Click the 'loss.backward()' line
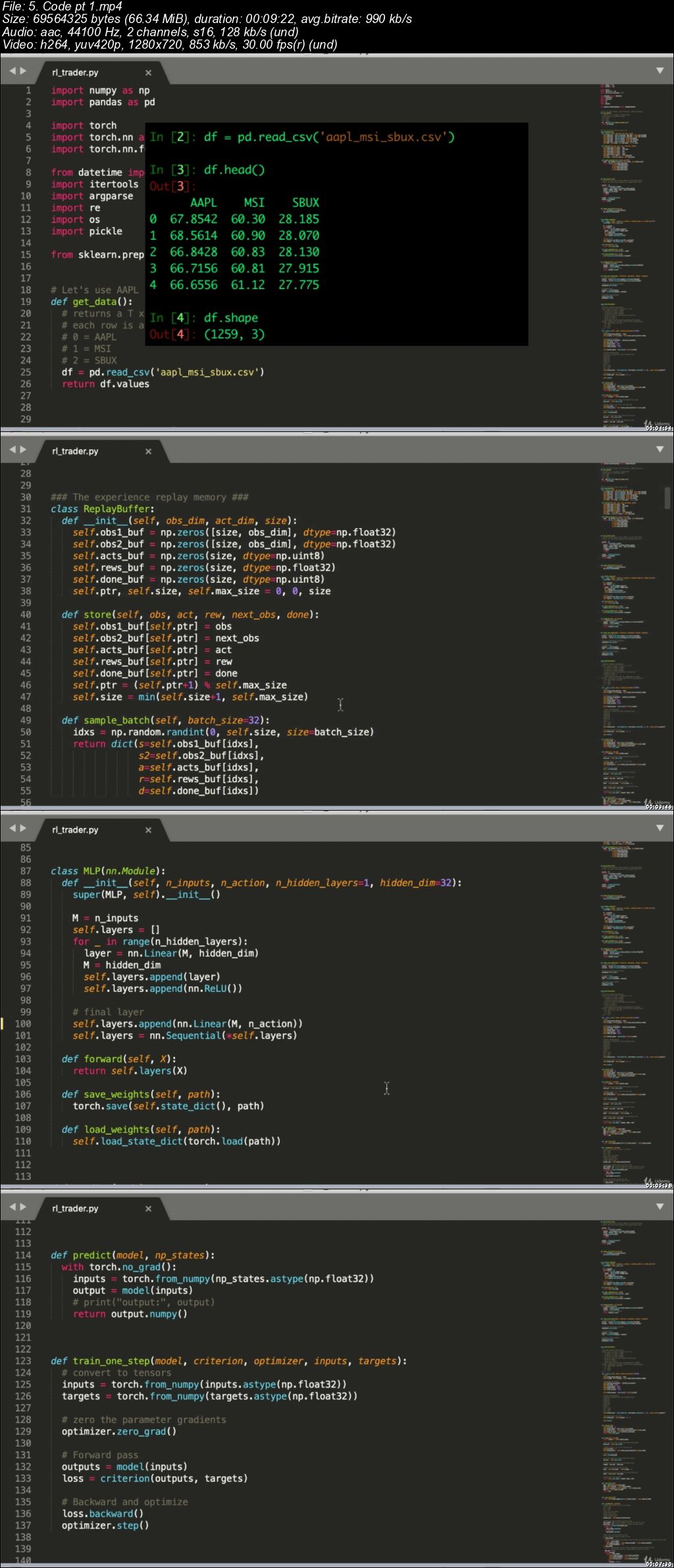674x1568 pixels. tap(103, 1514)
